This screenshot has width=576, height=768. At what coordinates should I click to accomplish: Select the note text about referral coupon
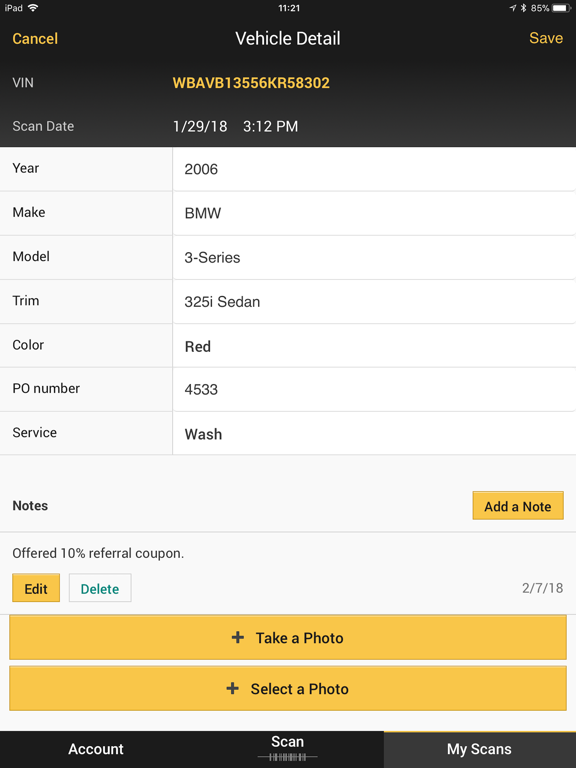coord(98,553)
